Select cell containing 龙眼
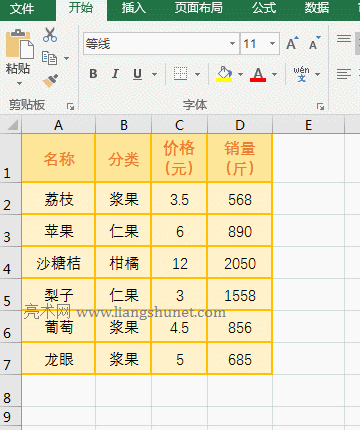360x430 pixels. [x=59, y=358]
